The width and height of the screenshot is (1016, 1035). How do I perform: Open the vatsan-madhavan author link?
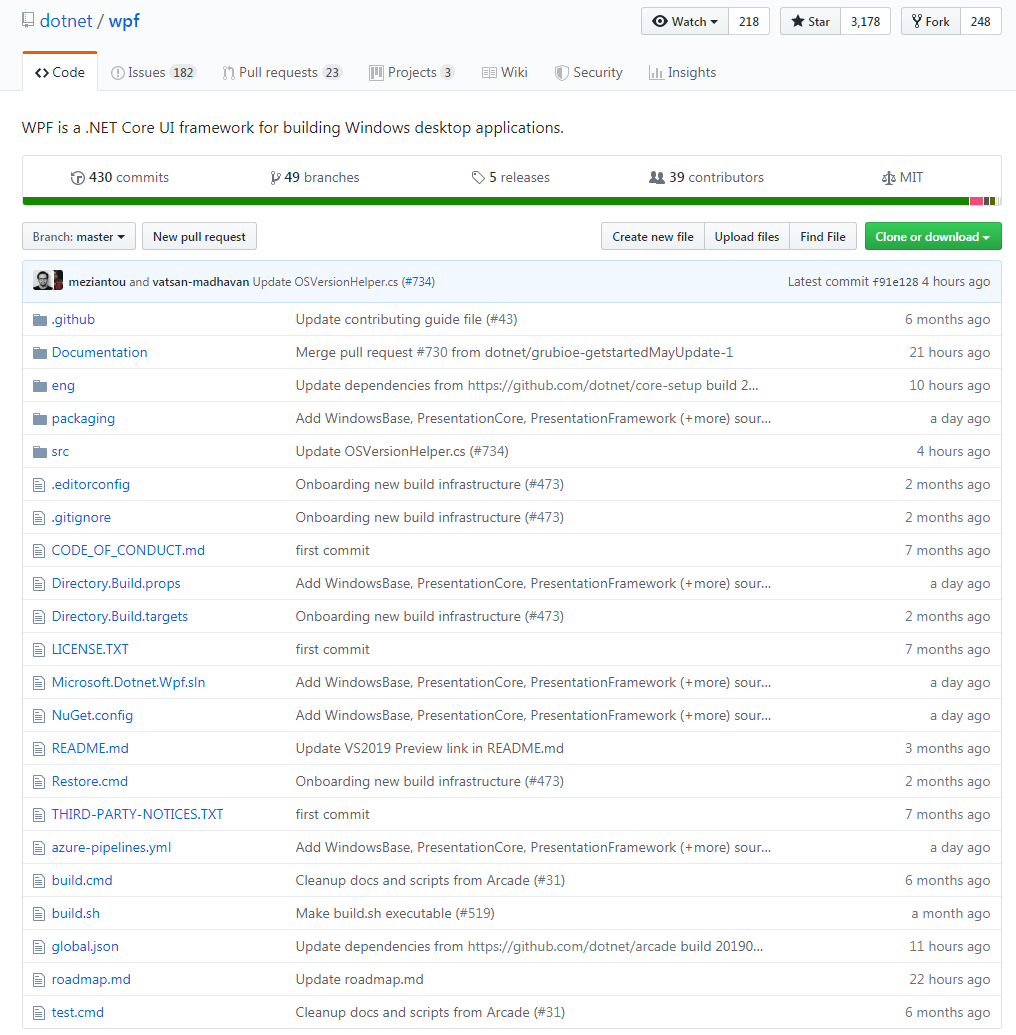[x=201, y=282]
